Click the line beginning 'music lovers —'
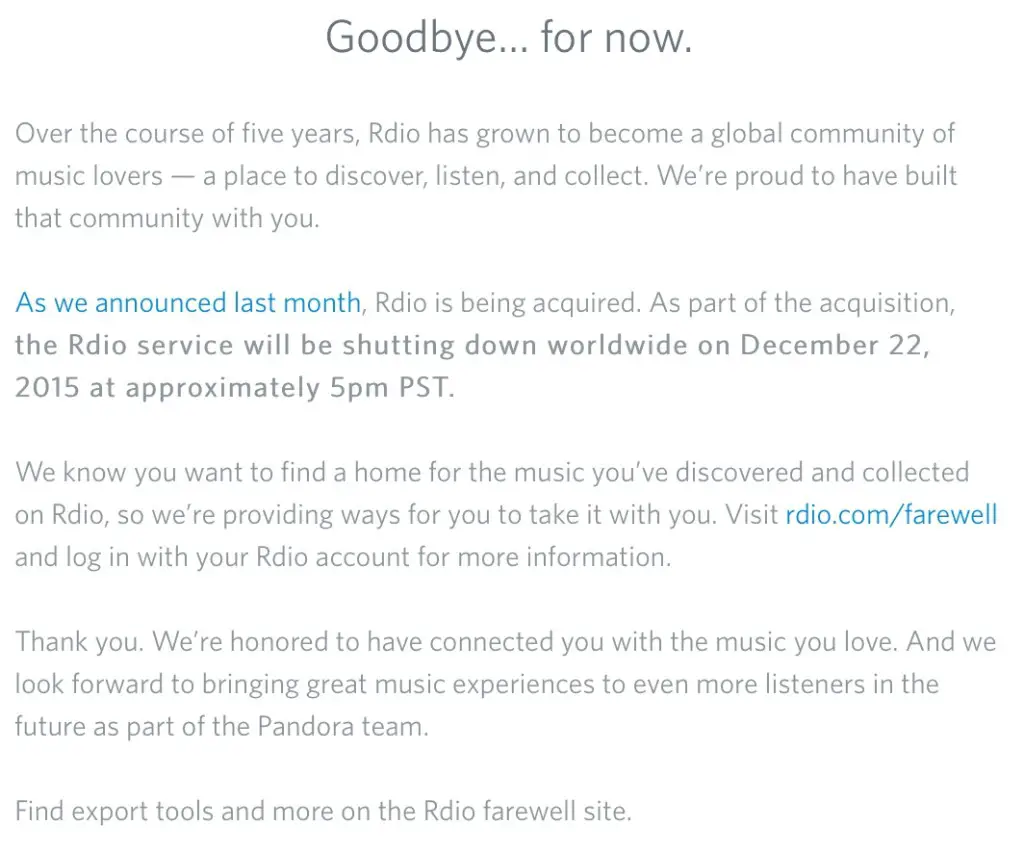1024x853 pixels. coord(486,176)
